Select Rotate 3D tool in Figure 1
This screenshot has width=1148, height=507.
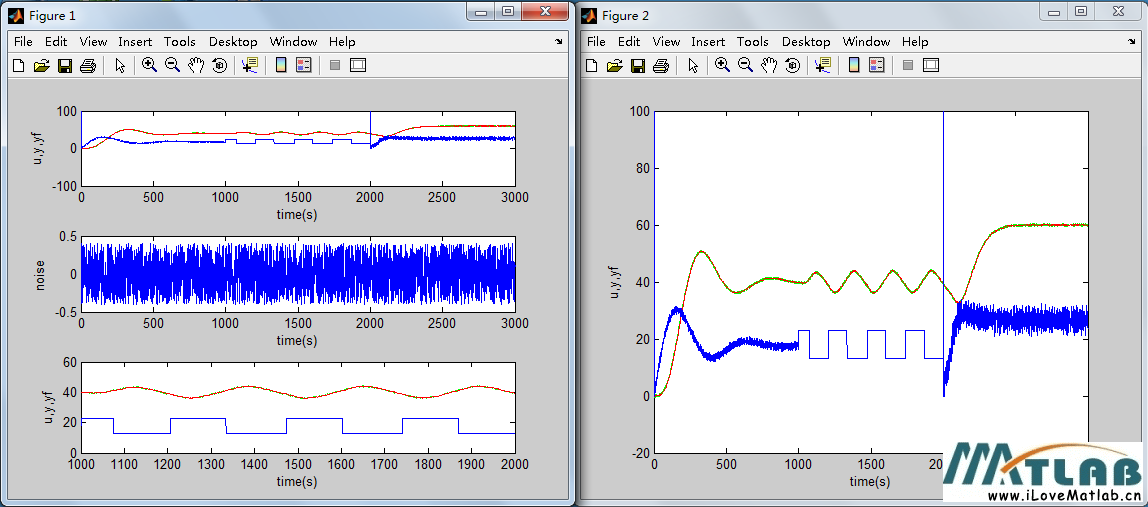coord(219,66)
